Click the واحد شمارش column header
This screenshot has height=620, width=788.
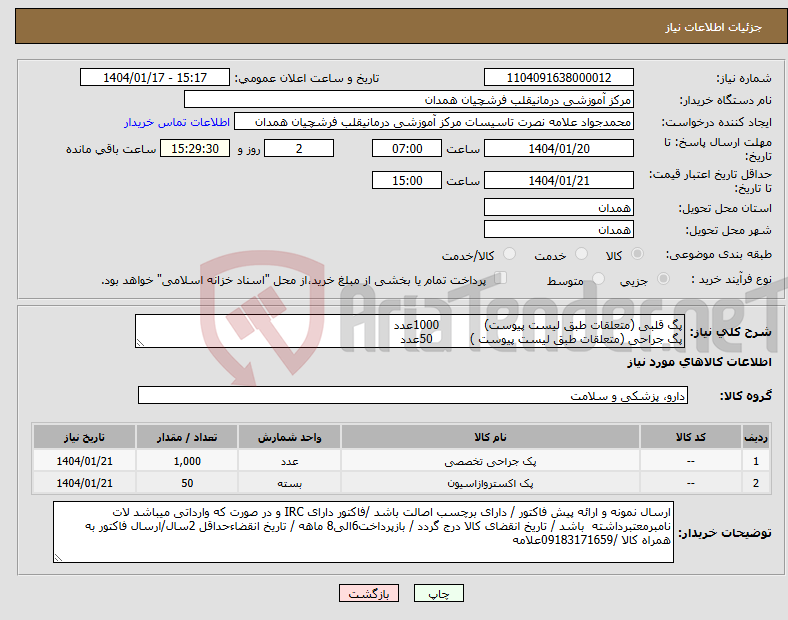pyautogui.click(x=289, y=437)
